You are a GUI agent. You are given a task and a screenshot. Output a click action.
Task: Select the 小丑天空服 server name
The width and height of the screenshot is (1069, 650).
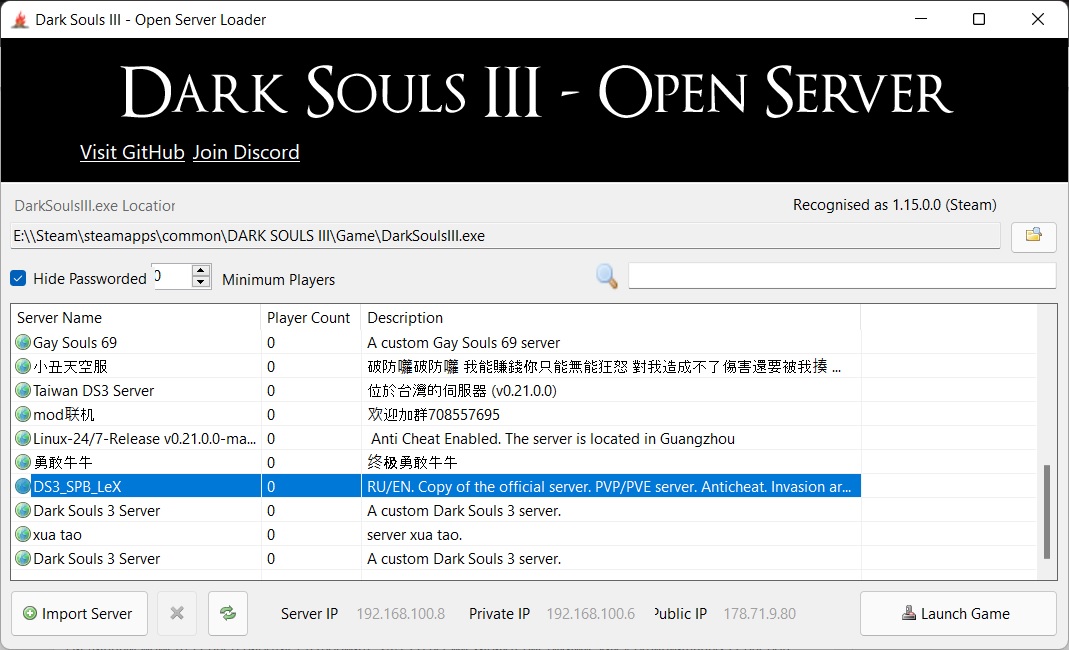70,366
